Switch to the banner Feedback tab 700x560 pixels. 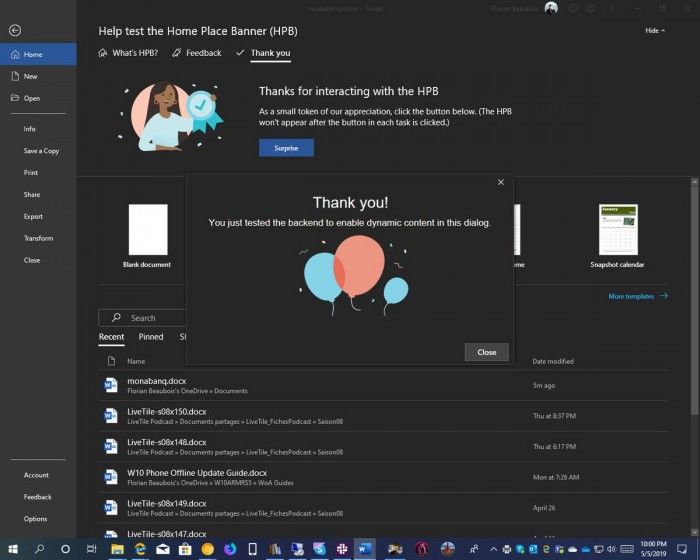click(x=197, y=53)
